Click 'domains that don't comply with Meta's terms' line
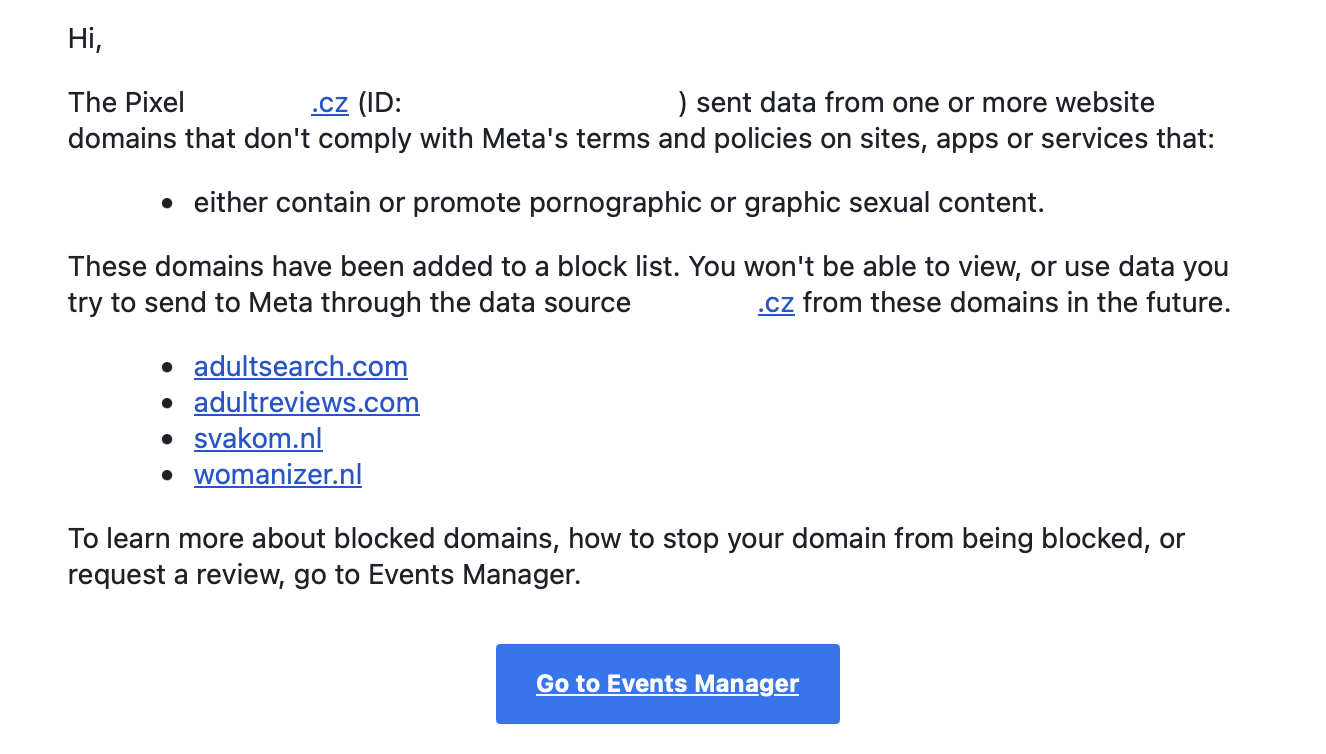1326x754 pixels. (x=641, y=139)
